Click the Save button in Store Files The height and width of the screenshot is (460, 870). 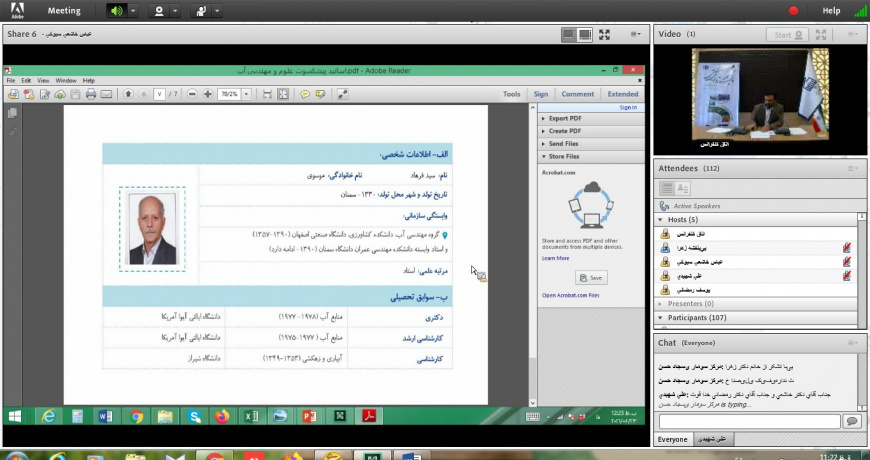pos(591,278)
